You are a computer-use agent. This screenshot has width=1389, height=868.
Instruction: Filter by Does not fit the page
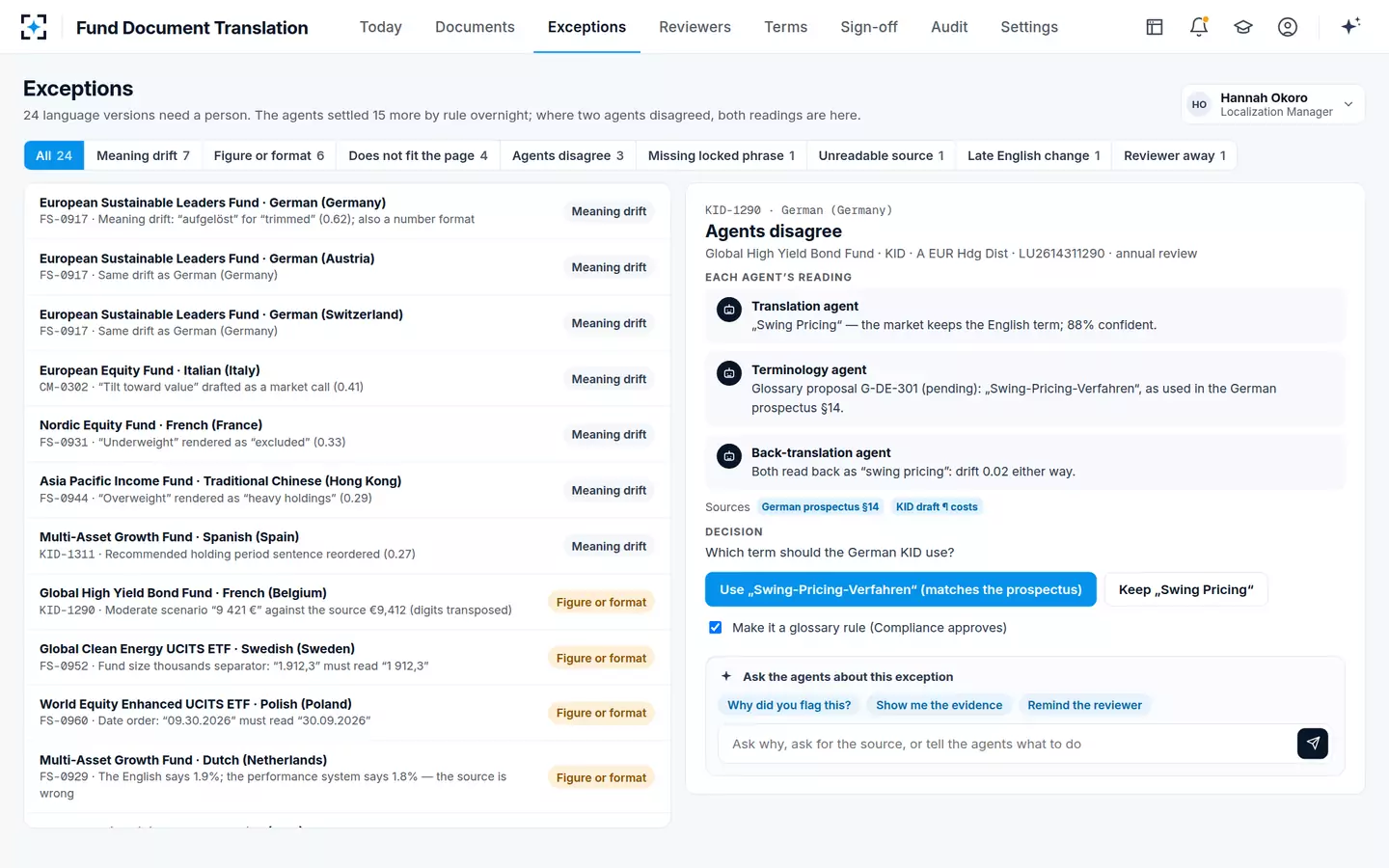418,155
